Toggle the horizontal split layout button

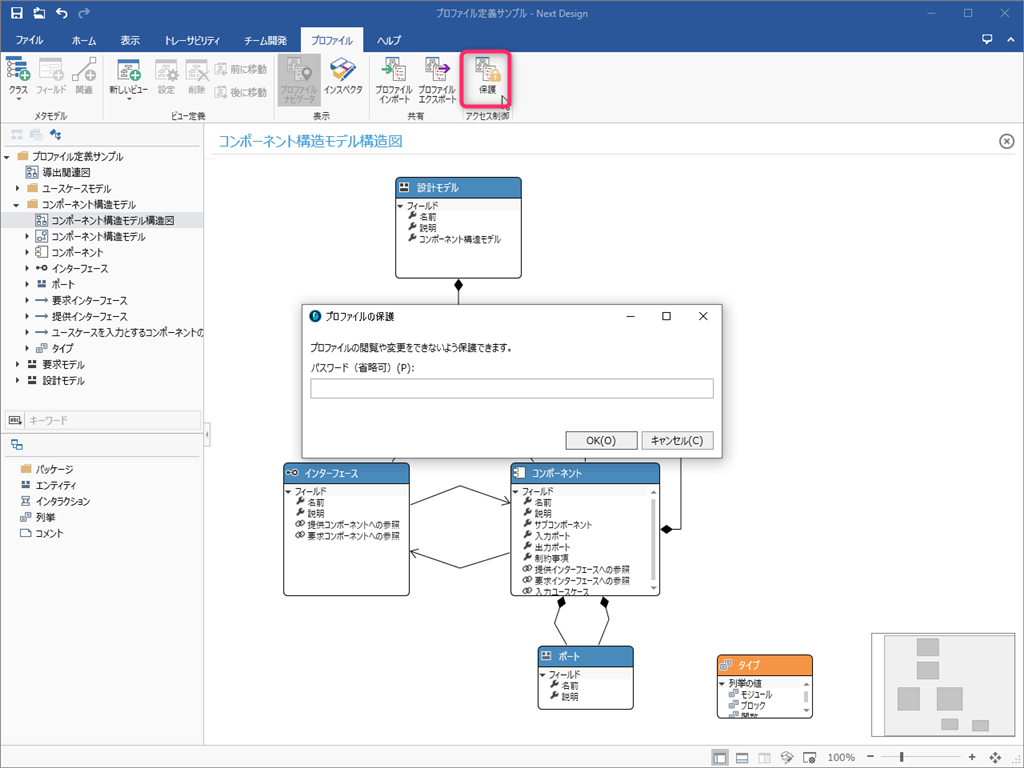(x=742, y=757)
